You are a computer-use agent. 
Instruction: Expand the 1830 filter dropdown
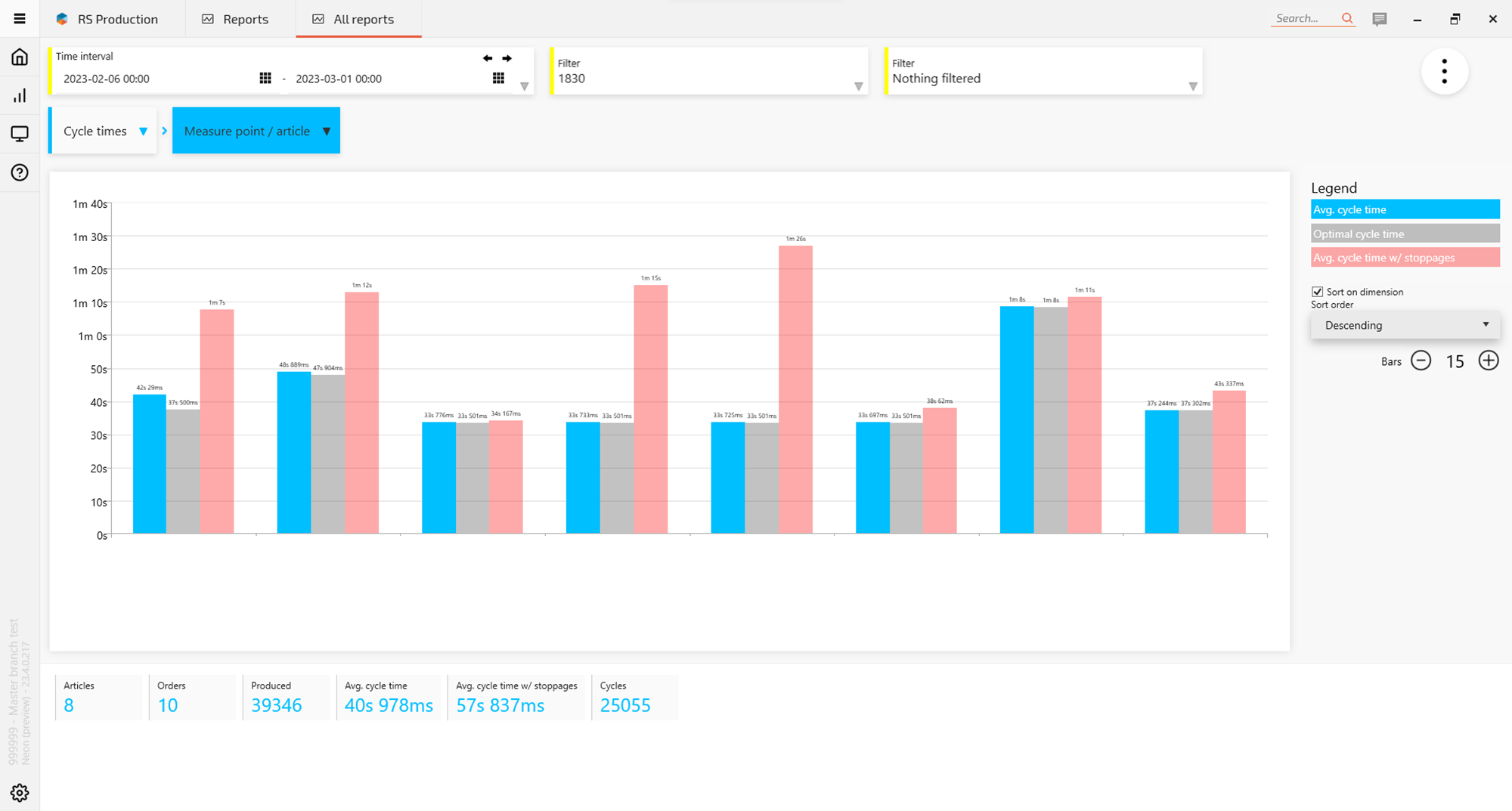click(x=858, y=86)
